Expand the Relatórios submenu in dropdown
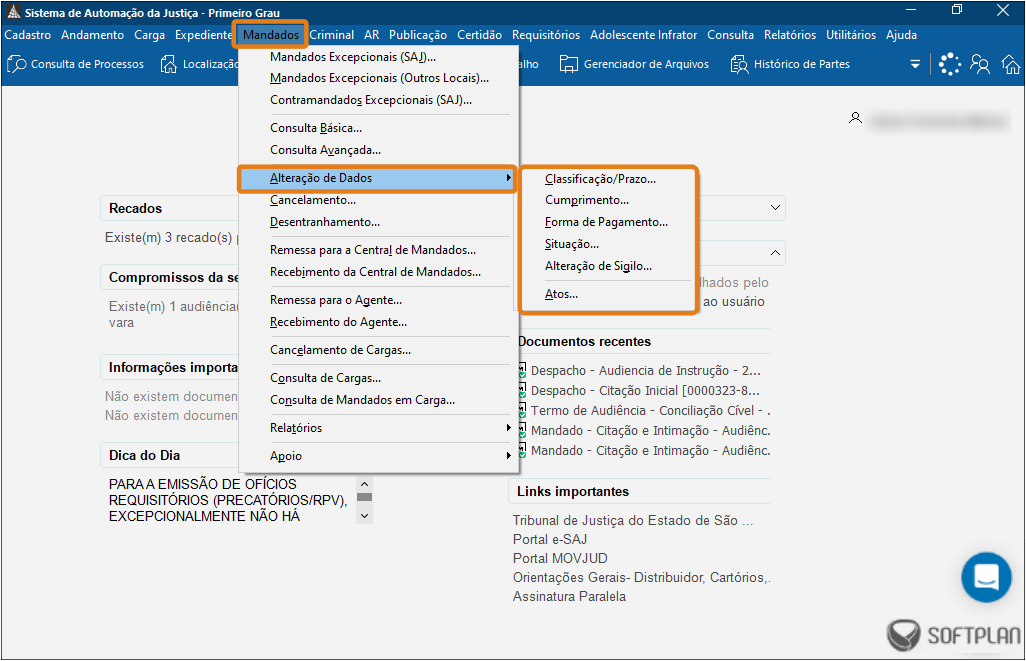Image resolution: width=1026 pixels, height=661 pixels. [x=378, y=428]
